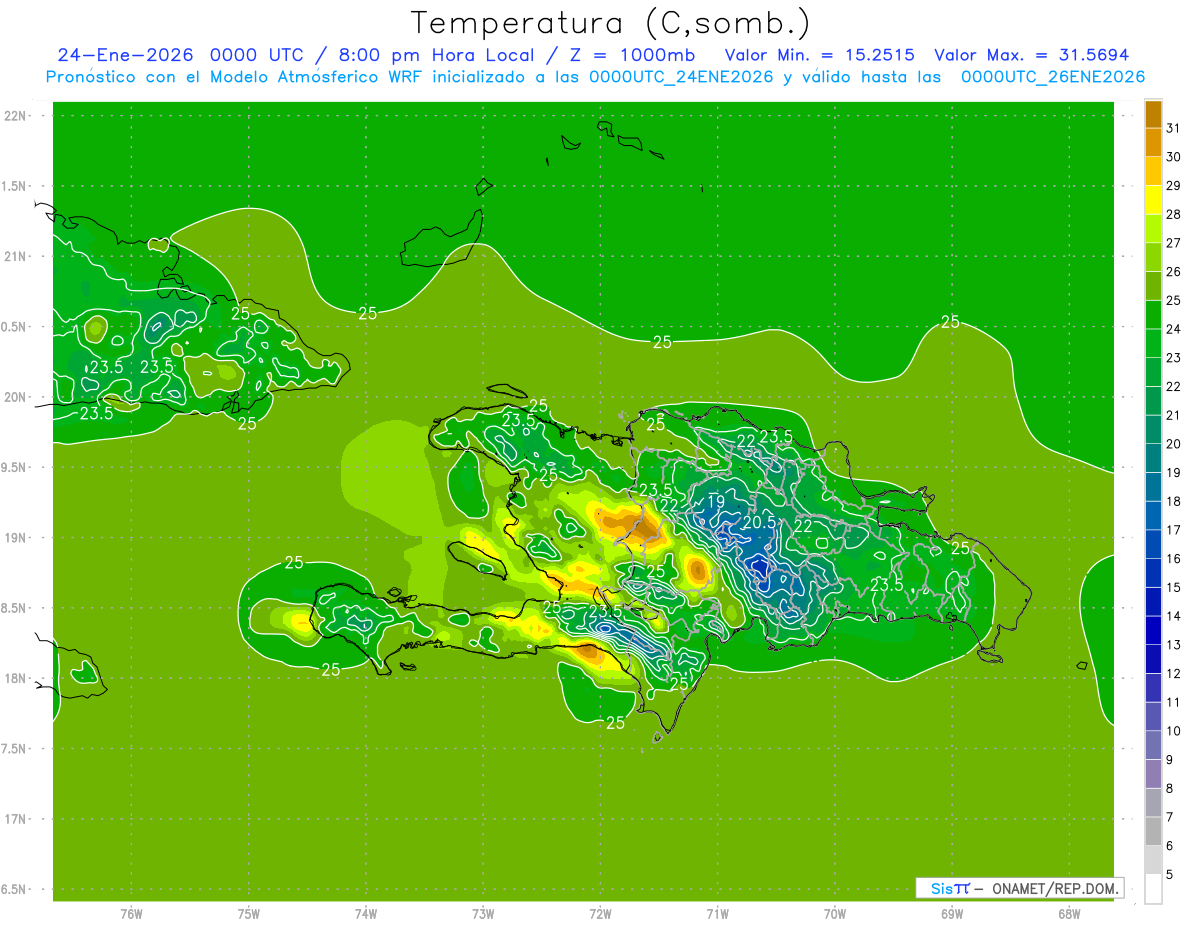Viewport: 1200px width, 927px height.
Task: Click the title 'Temperatura (C,somb.)'
Action: point(610,23)
